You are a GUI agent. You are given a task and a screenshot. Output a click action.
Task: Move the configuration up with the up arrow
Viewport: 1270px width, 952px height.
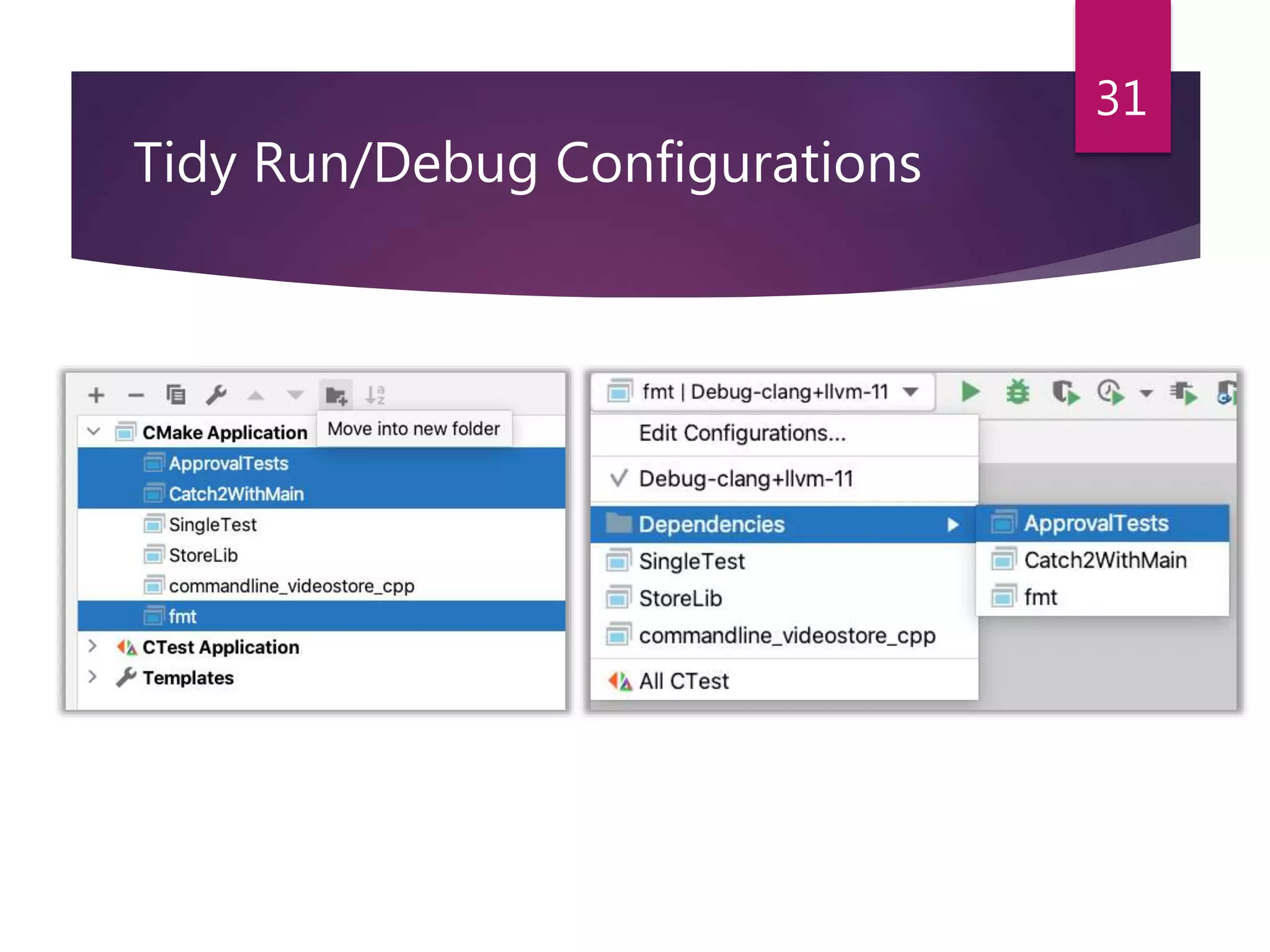pos(255,395)
